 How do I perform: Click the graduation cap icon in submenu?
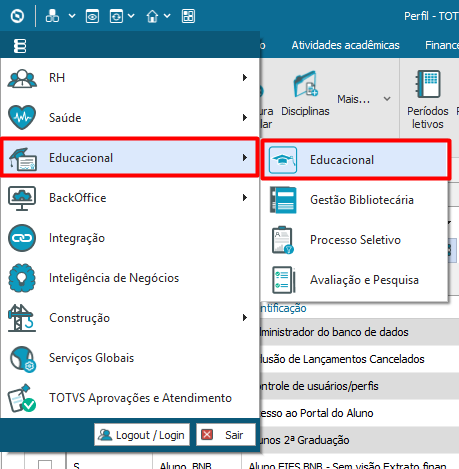click(283, 160)
